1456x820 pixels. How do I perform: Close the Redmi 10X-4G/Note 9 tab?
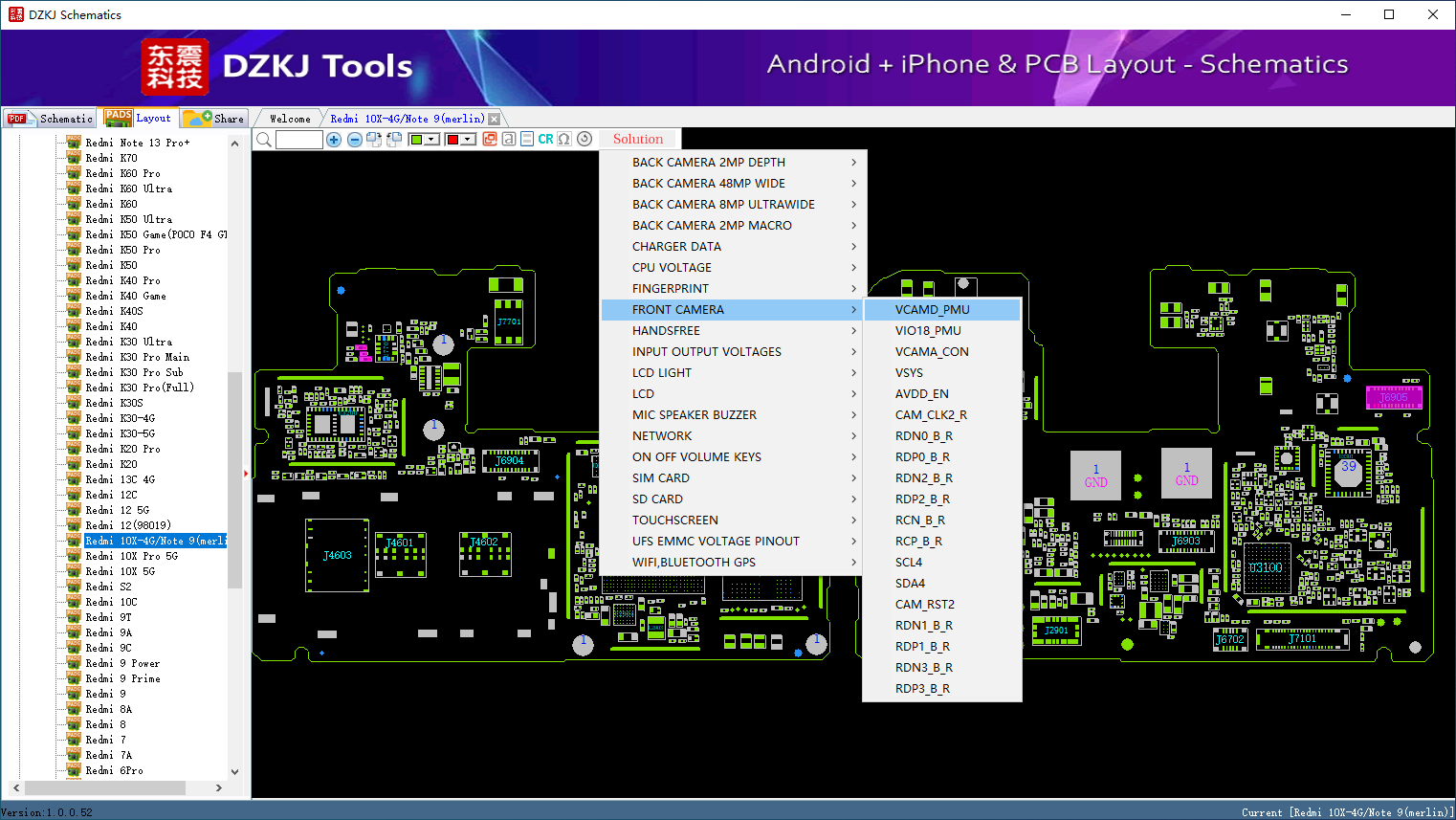pos(494,119)
